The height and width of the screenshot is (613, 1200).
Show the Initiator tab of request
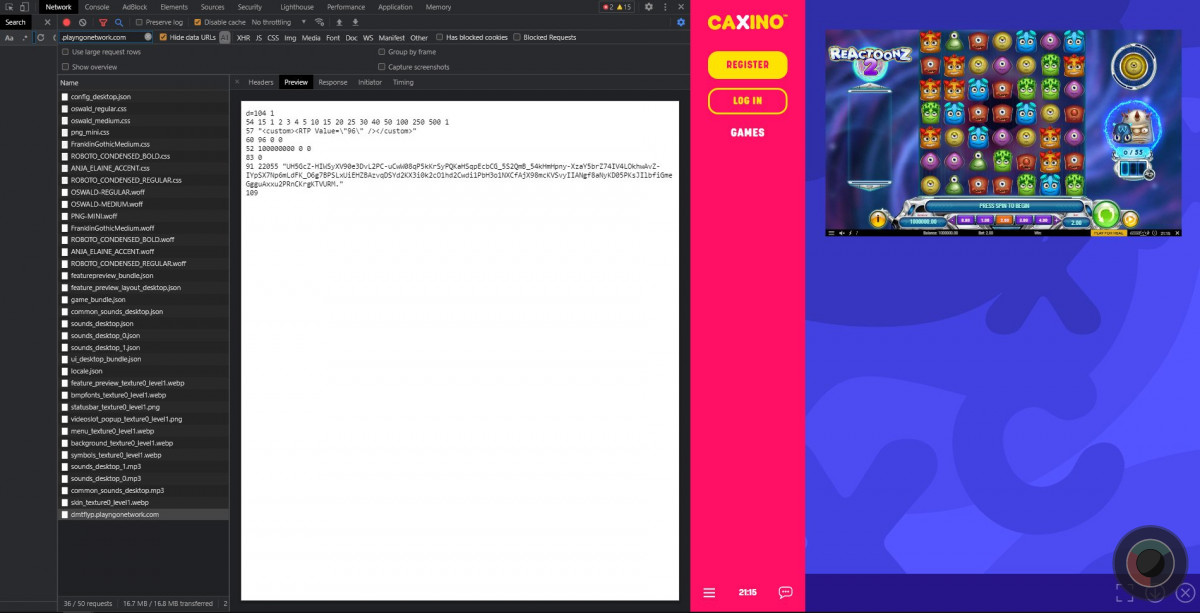370,82
